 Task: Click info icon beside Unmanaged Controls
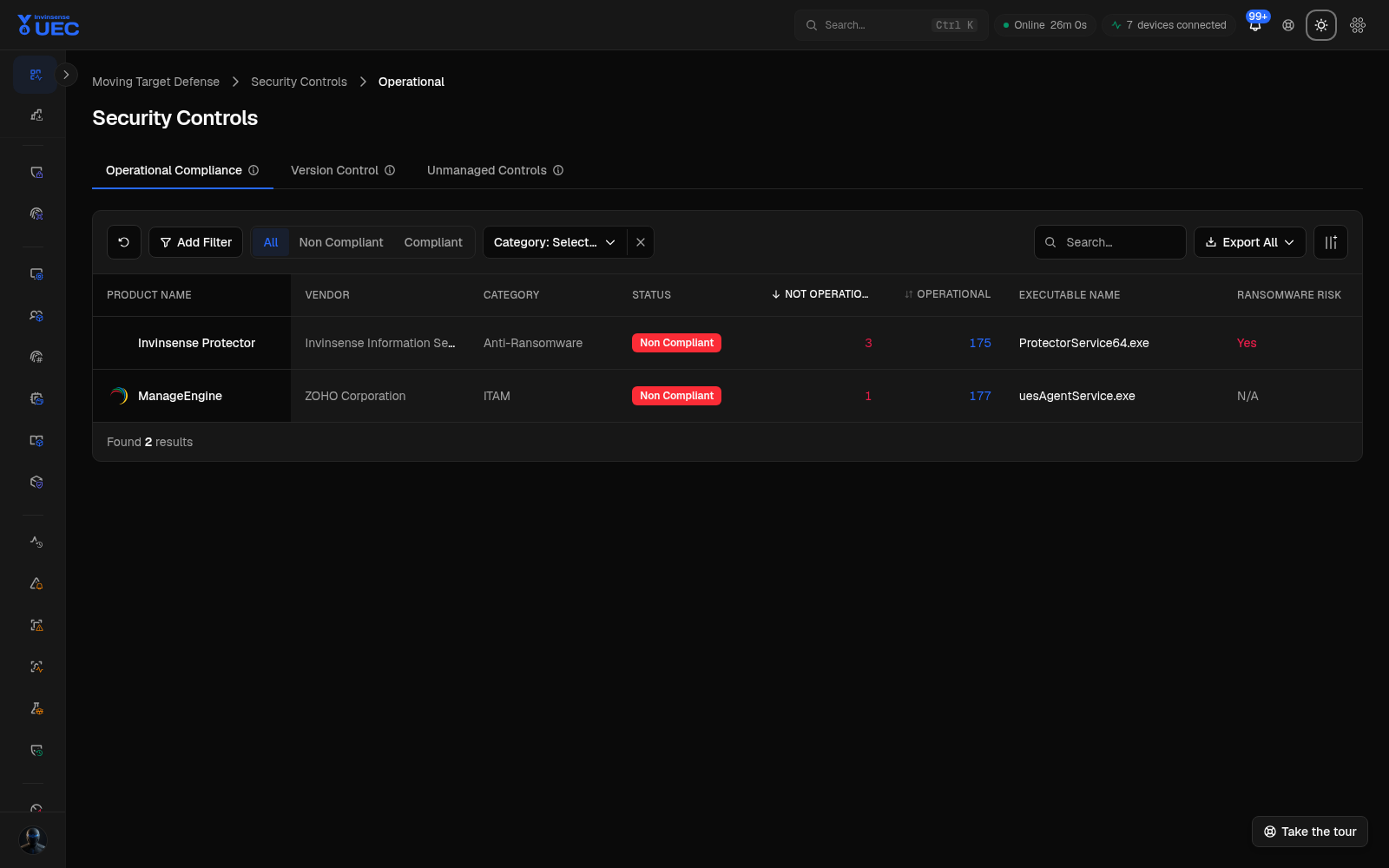[x=558, y=170]
